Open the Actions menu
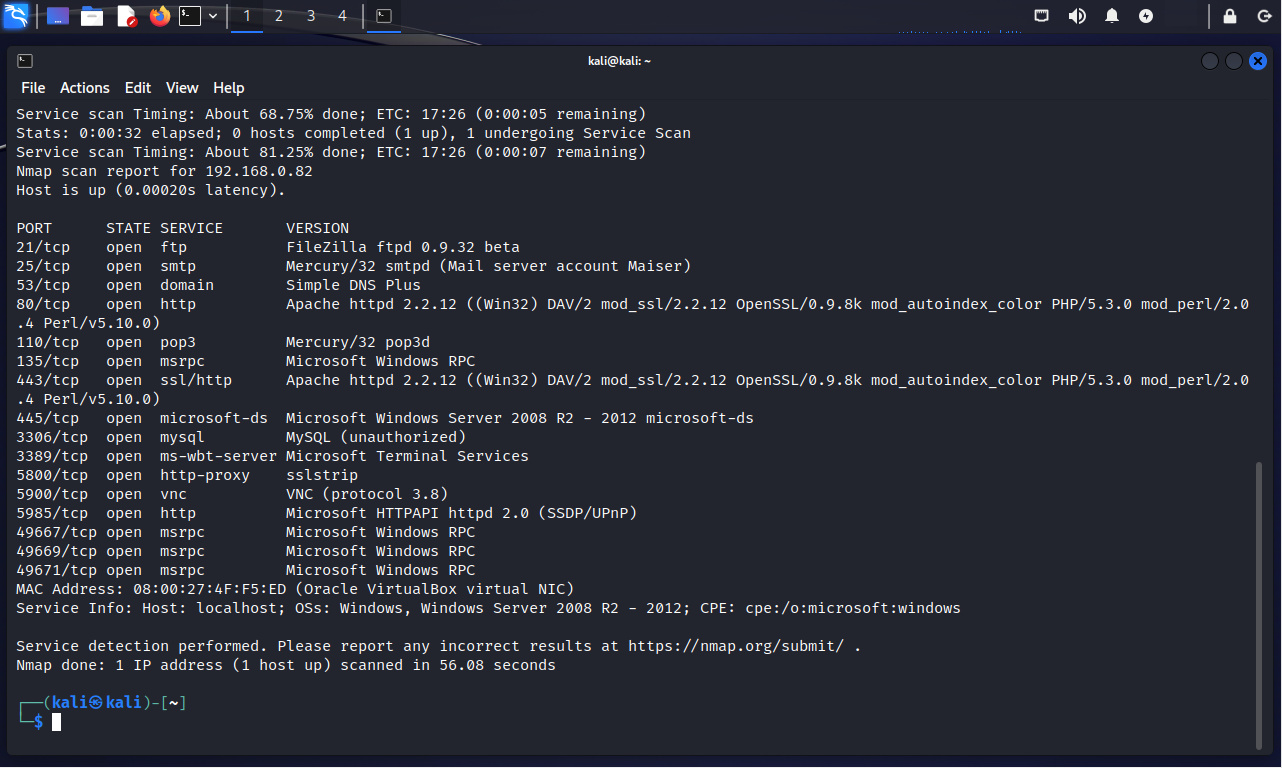Image resolution: width=1282 pixels, height=768 pixels. (x=85, y=88)
